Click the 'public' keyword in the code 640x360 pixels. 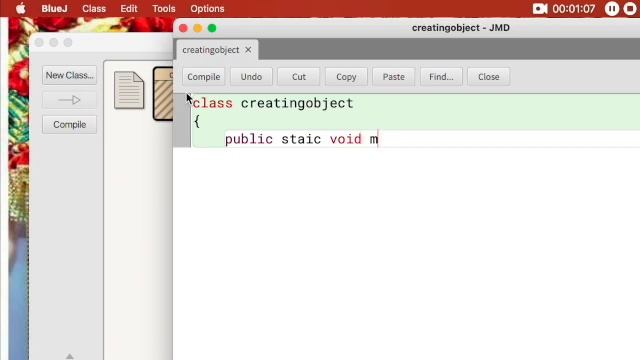pos(249,140)
